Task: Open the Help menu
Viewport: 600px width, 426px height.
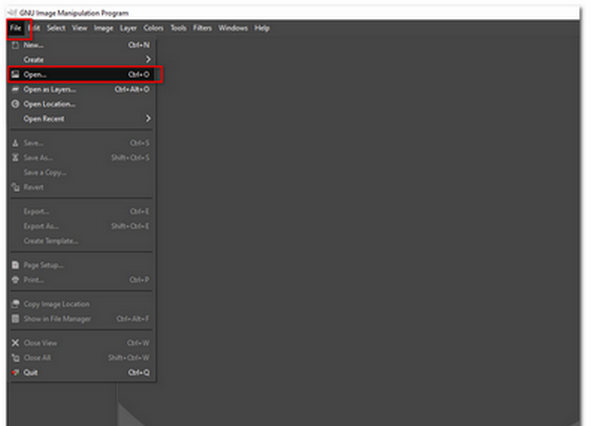Action: click(x=262, y=28)
